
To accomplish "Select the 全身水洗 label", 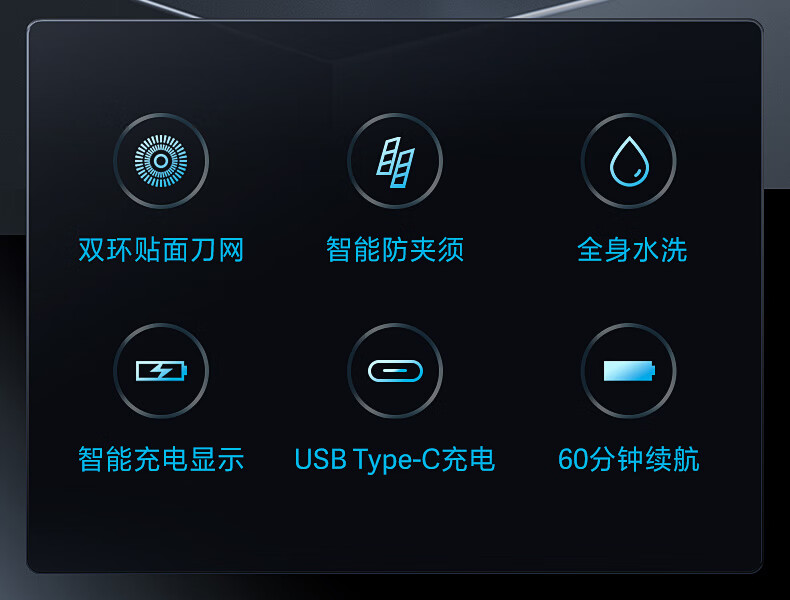I will (x=632, y=250).
